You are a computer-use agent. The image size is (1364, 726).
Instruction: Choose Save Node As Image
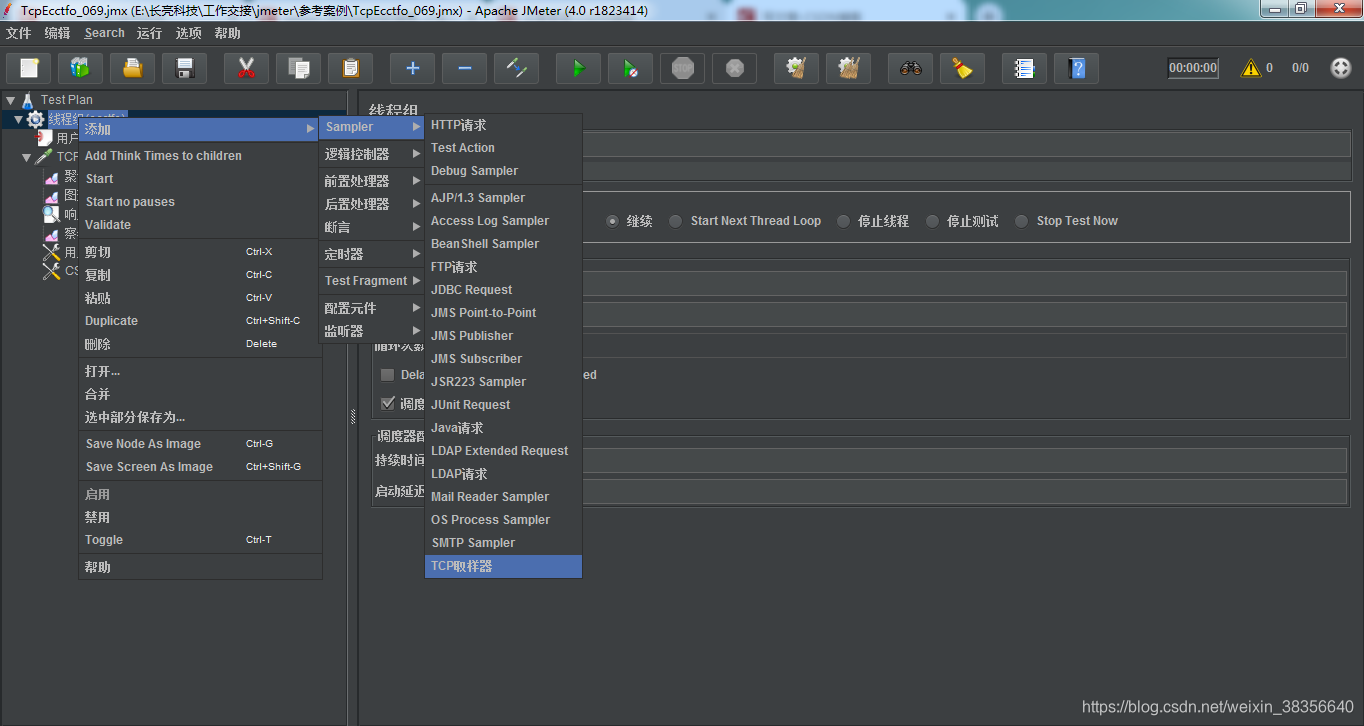click(200, 444)
